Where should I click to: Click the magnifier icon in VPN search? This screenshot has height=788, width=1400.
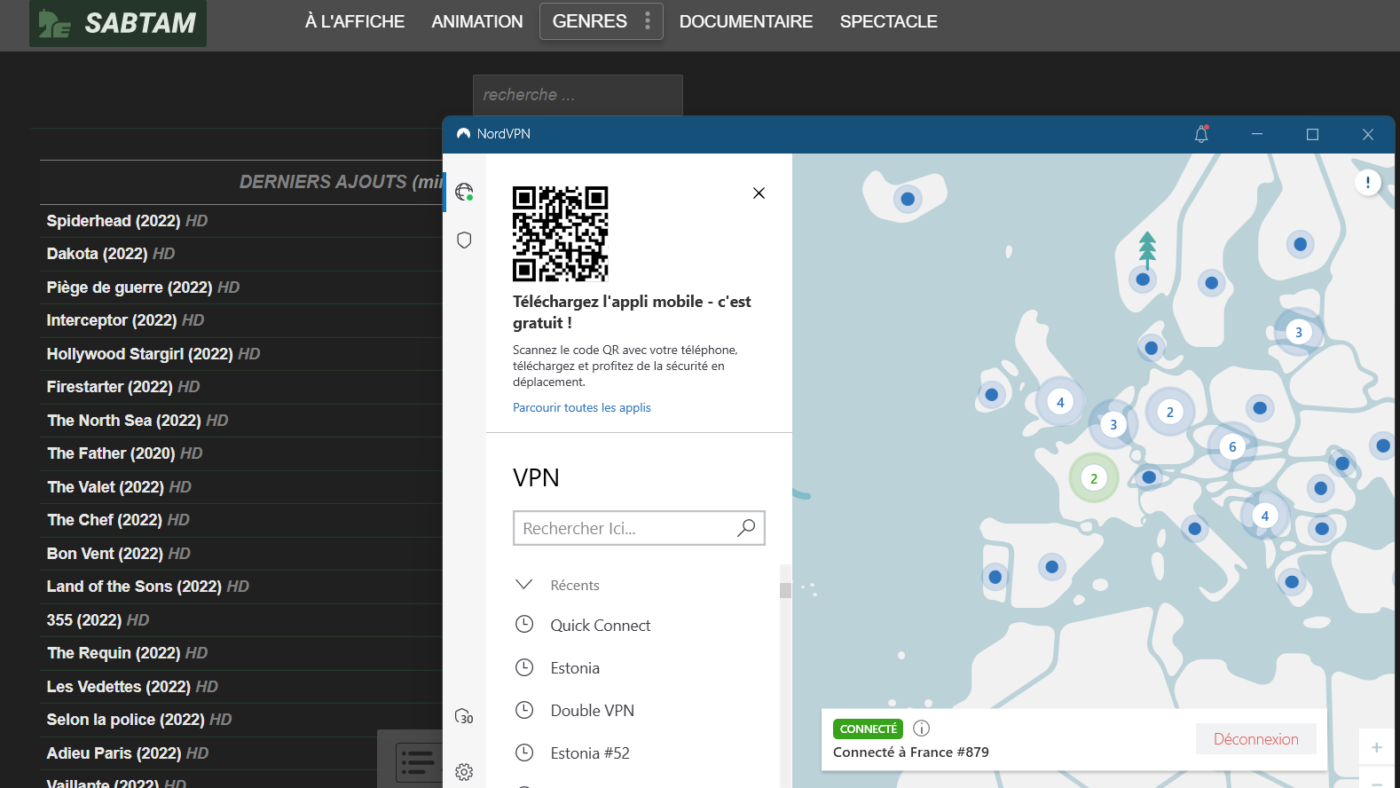click(746, 528)
